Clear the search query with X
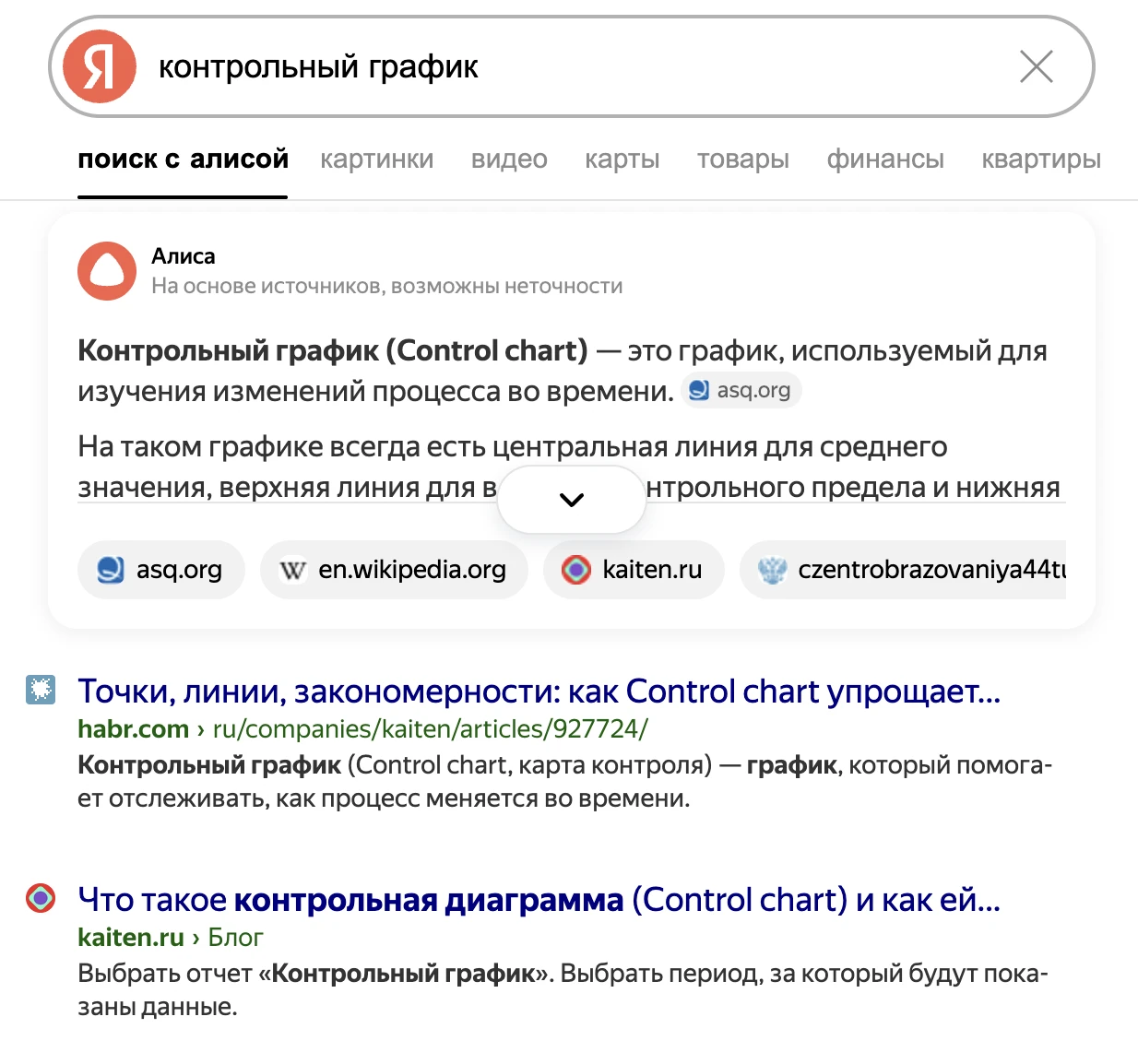This screenshot has width=1138, height=1064. pos(1036,66)
